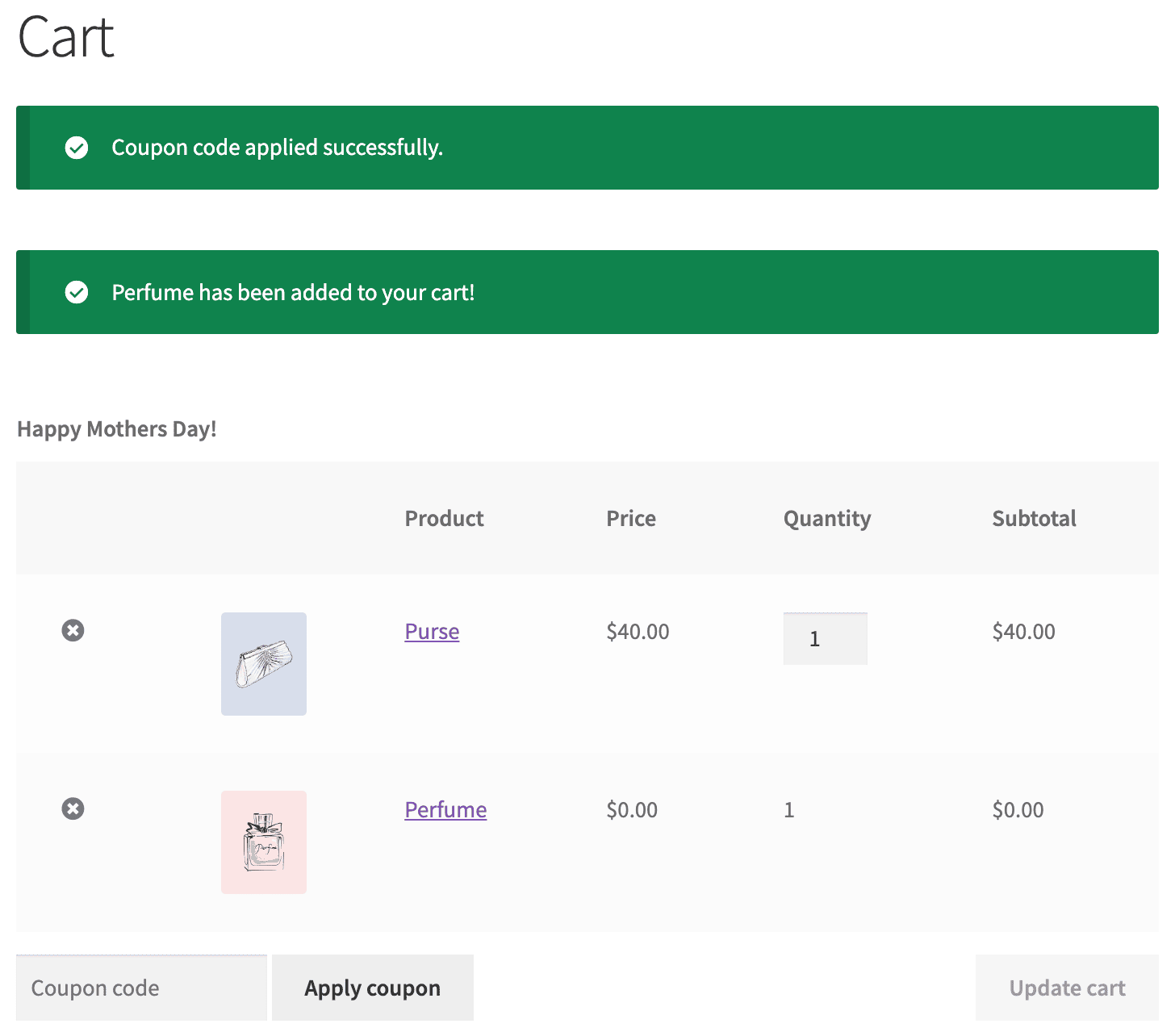The width and height of the screenshot is (1175, 1036).
Task: Click the Happy Mothers Day heading
Action: (x=116, y=428)
